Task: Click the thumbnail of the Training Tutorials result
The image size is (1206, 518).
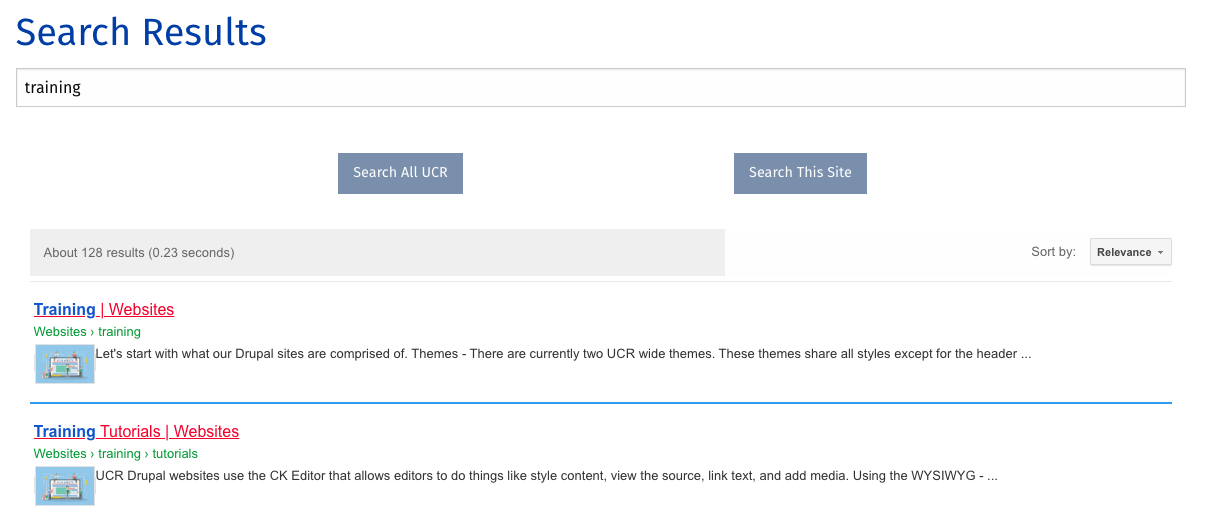Action: click(65, 486)
